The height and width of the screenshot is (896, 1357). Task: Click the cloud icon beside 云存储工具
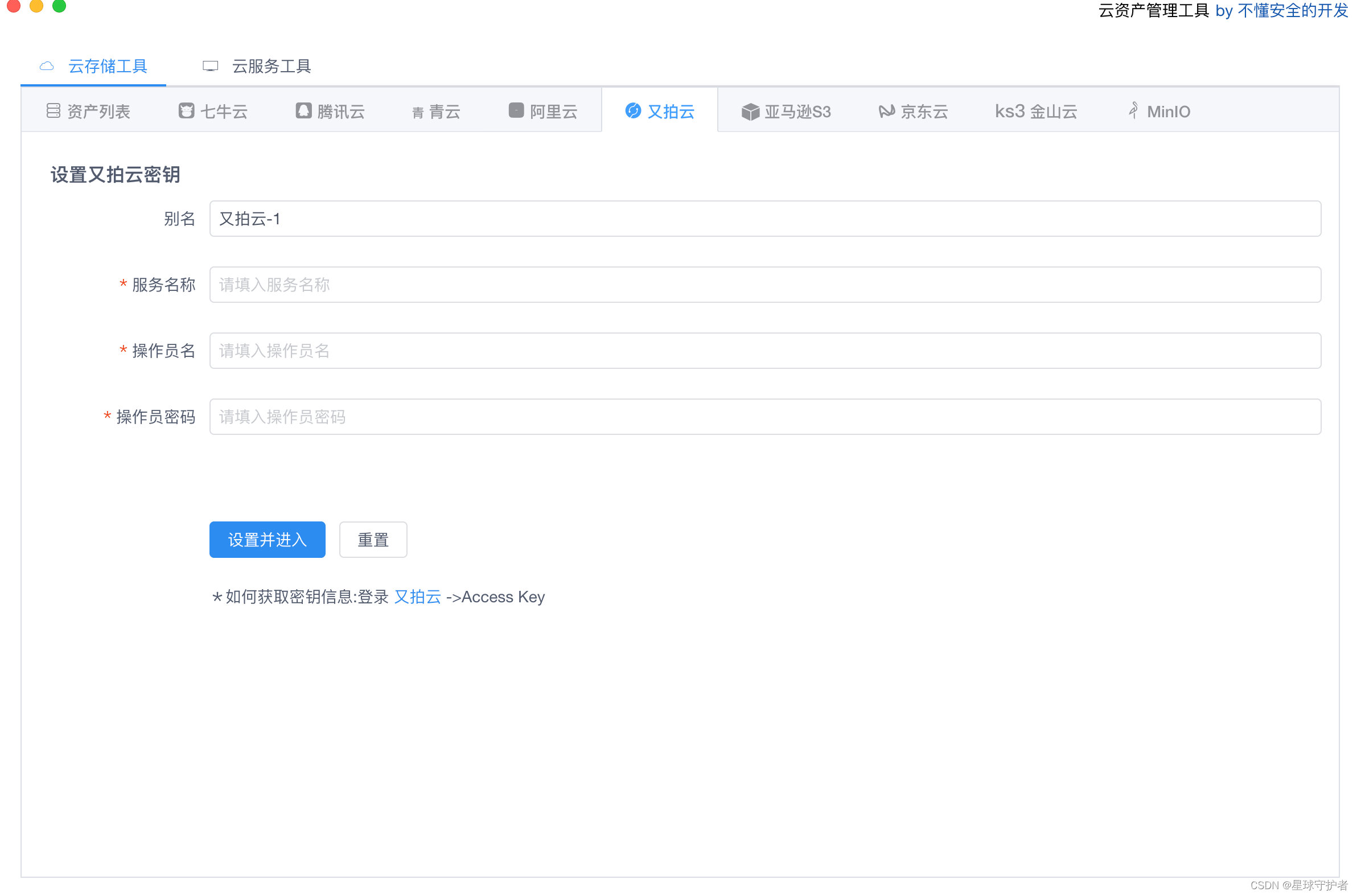(47, 66)
